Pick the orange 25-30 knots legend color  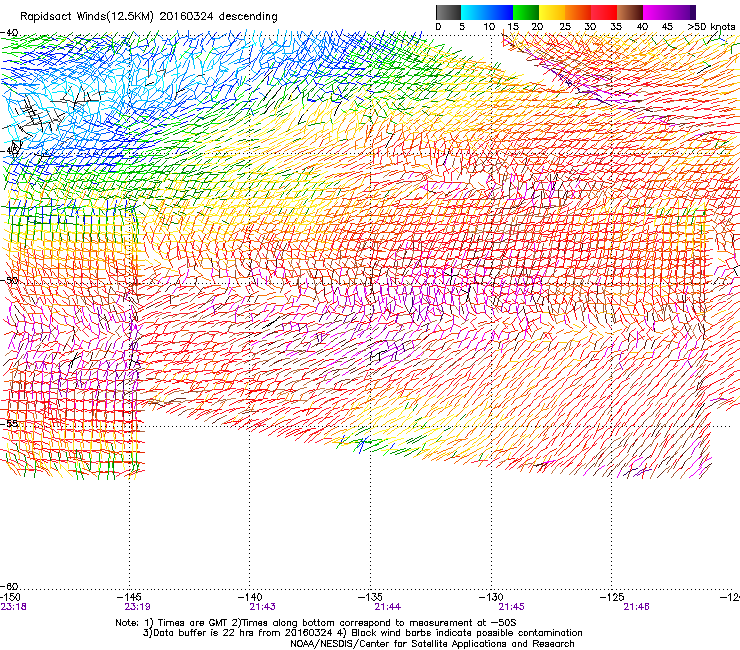click(578, 12)
